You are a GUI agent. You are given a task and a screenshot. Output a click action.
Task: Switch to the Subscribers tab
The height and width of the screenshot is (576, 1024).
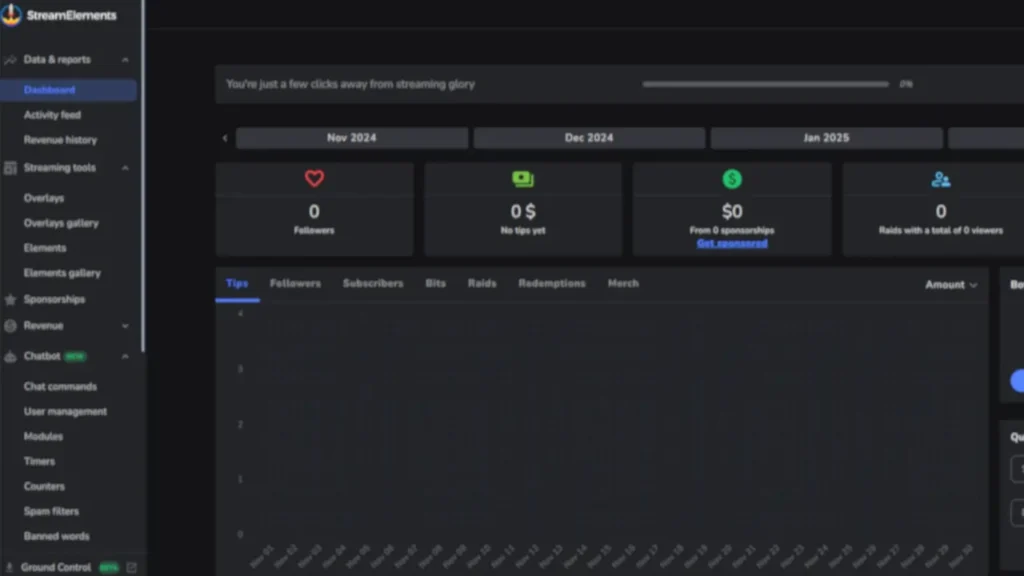pos(373,284)
